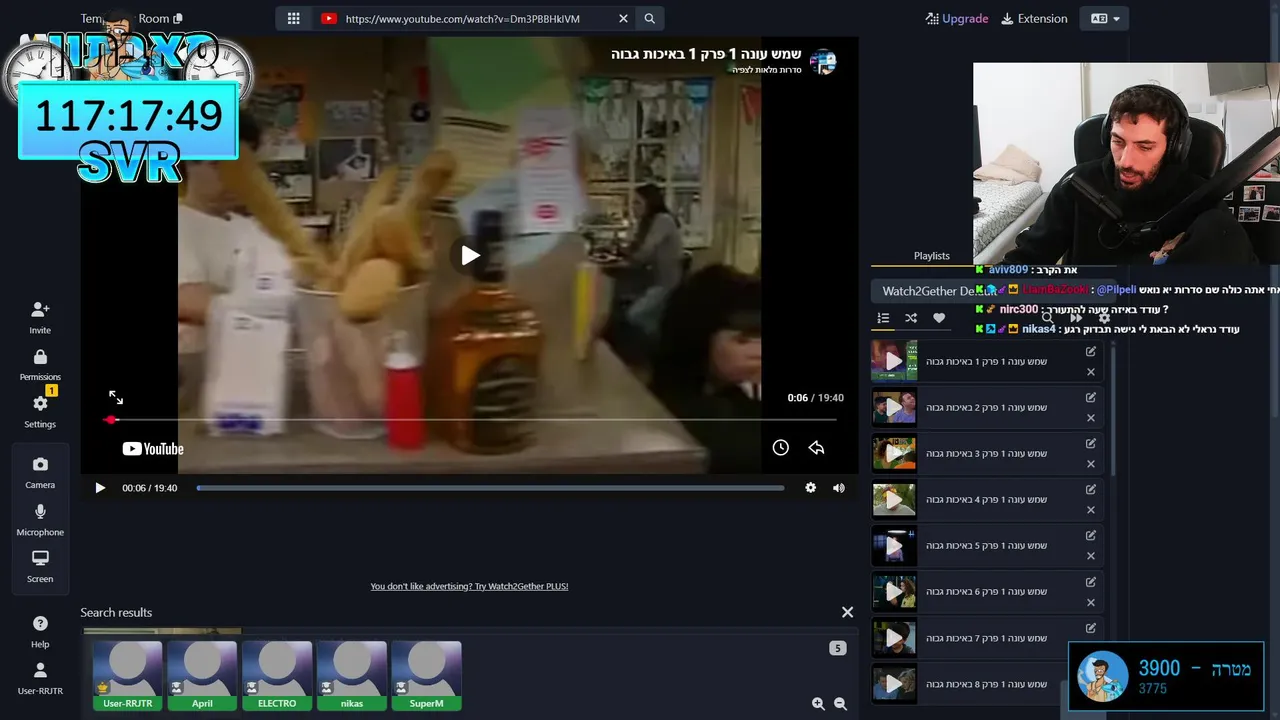Select playlist title שמש עונה 1 פרק 8
The image size is (1280, 720).
986,684
